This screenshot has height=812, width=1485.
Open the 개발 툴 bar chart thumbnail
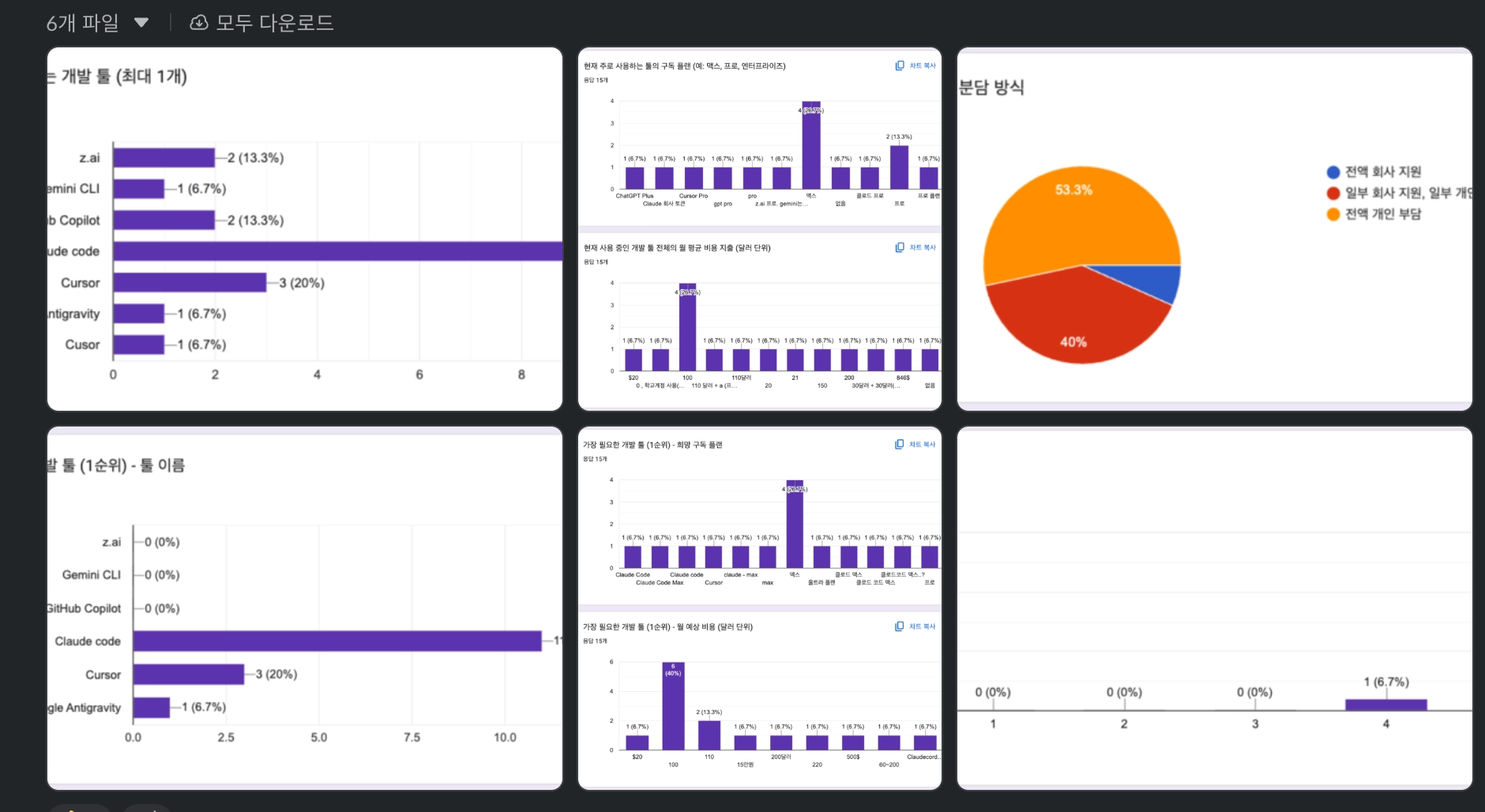pos(305,229)
